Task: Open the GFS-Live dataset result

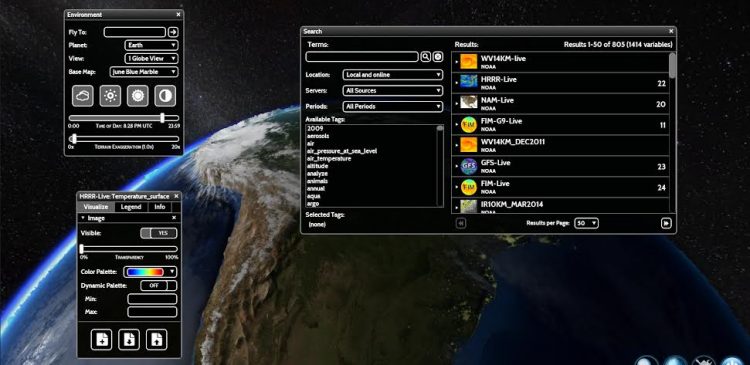Action: point(561,166)
